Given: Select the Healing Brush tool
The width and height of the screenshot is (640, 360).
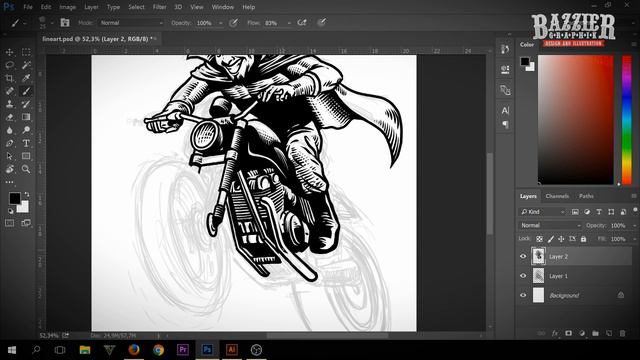Looking at the screenshot, I should pyautogui.click(x=9, y=91).
